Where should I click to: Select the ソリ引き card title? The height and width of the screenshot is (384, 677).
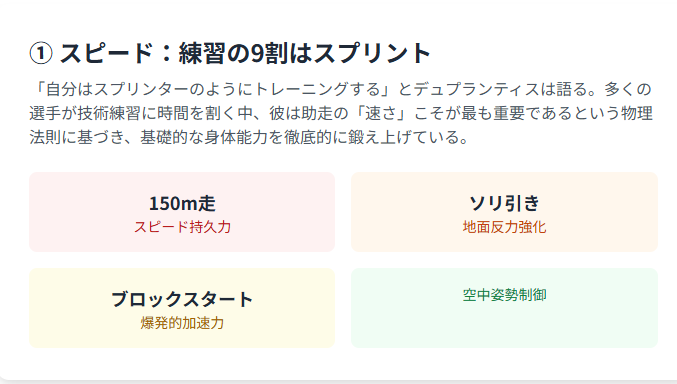click(504, 203)
